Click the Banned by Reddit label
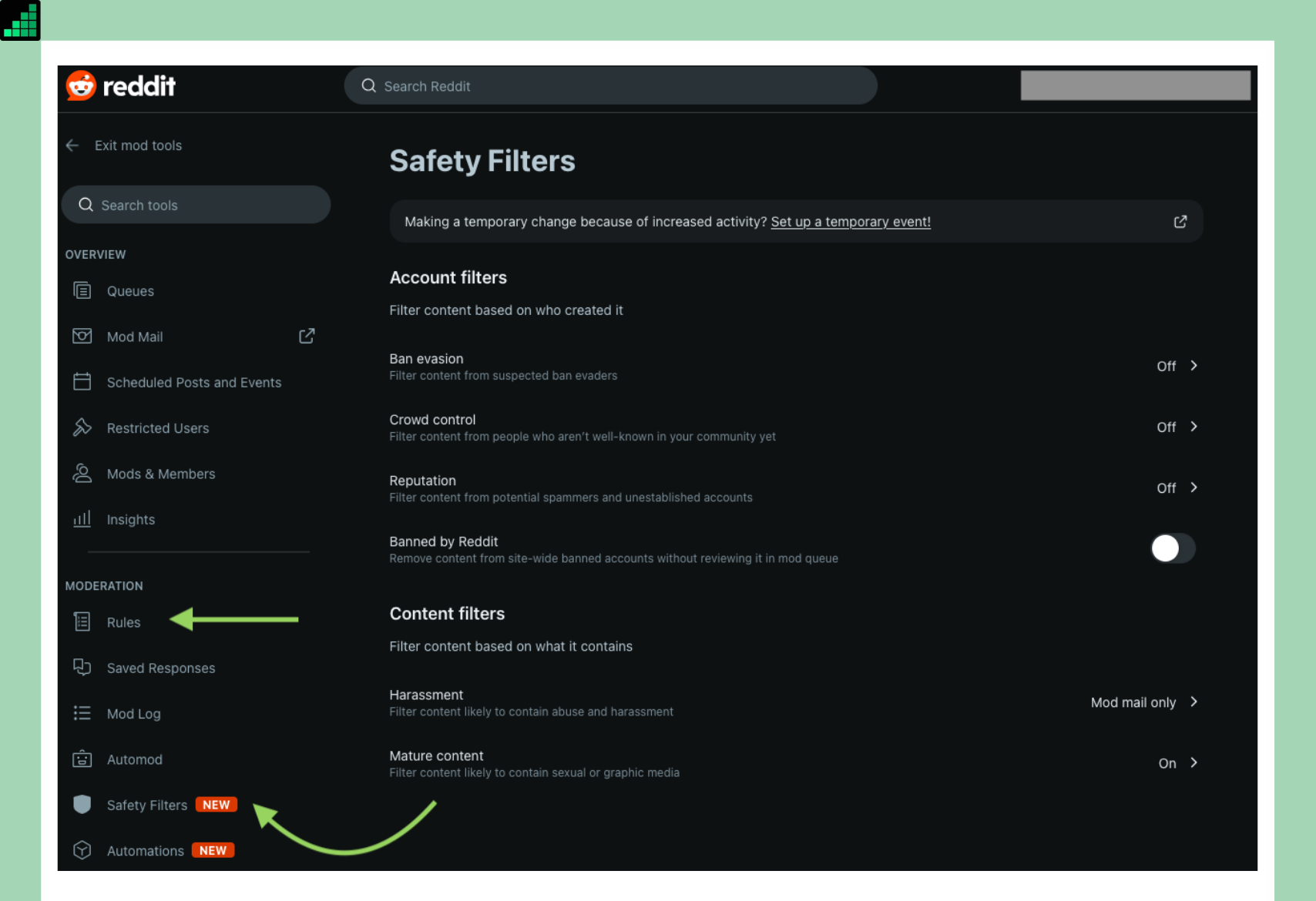The image size is (1316, 901). pyautogui.click(x=443, y=541)
